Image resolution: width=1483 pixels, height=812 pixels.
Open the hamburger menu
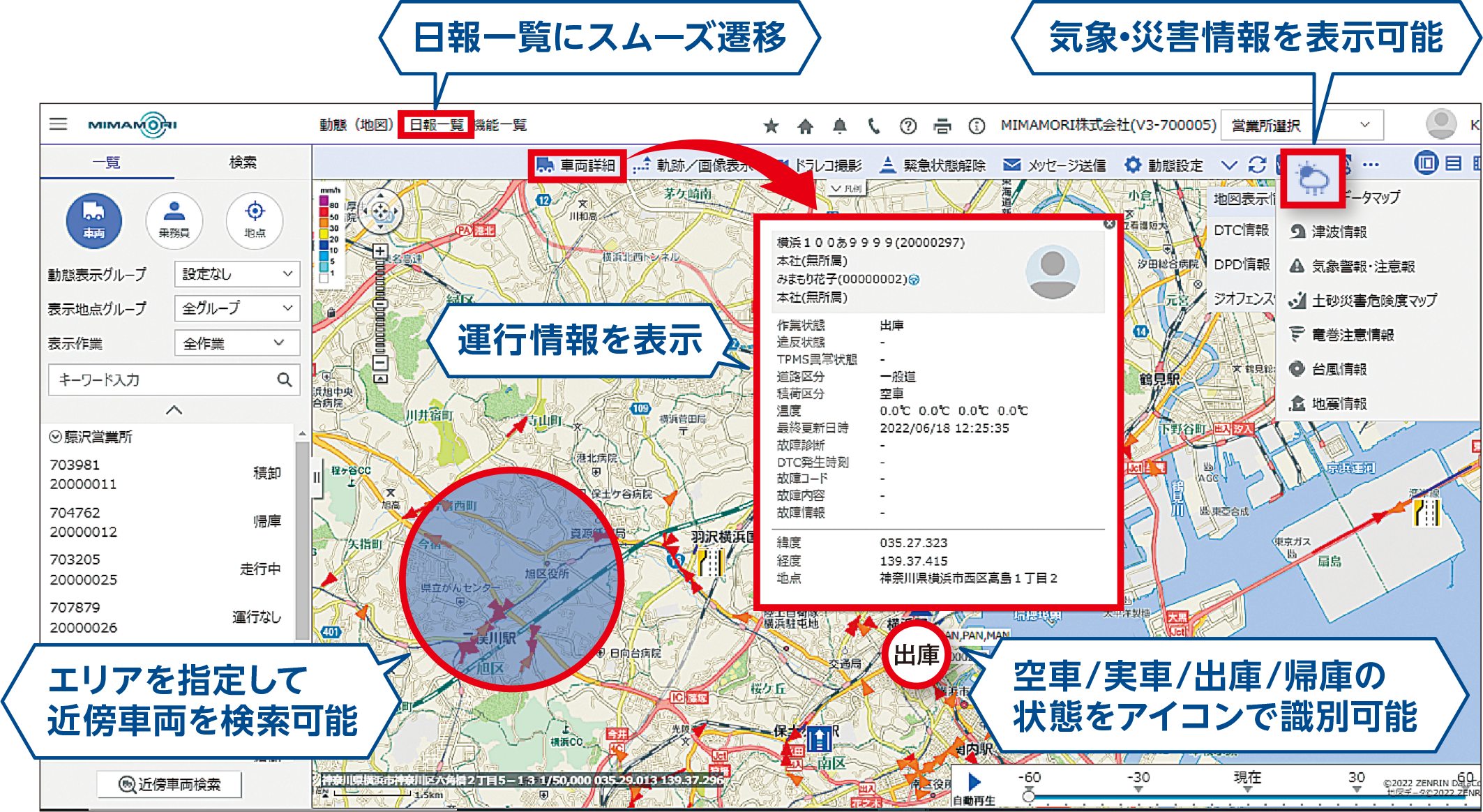coord(59,124)
